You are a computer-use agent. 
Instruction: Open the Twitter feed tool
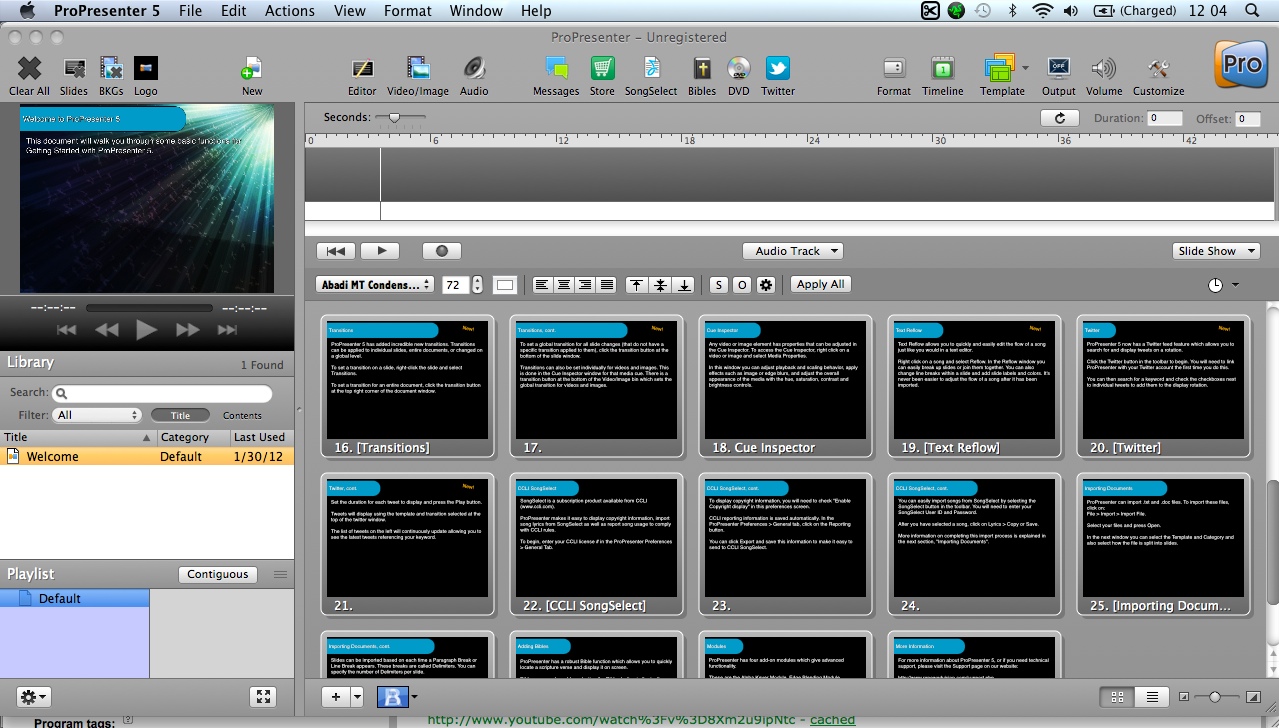(x=778, y=69)
